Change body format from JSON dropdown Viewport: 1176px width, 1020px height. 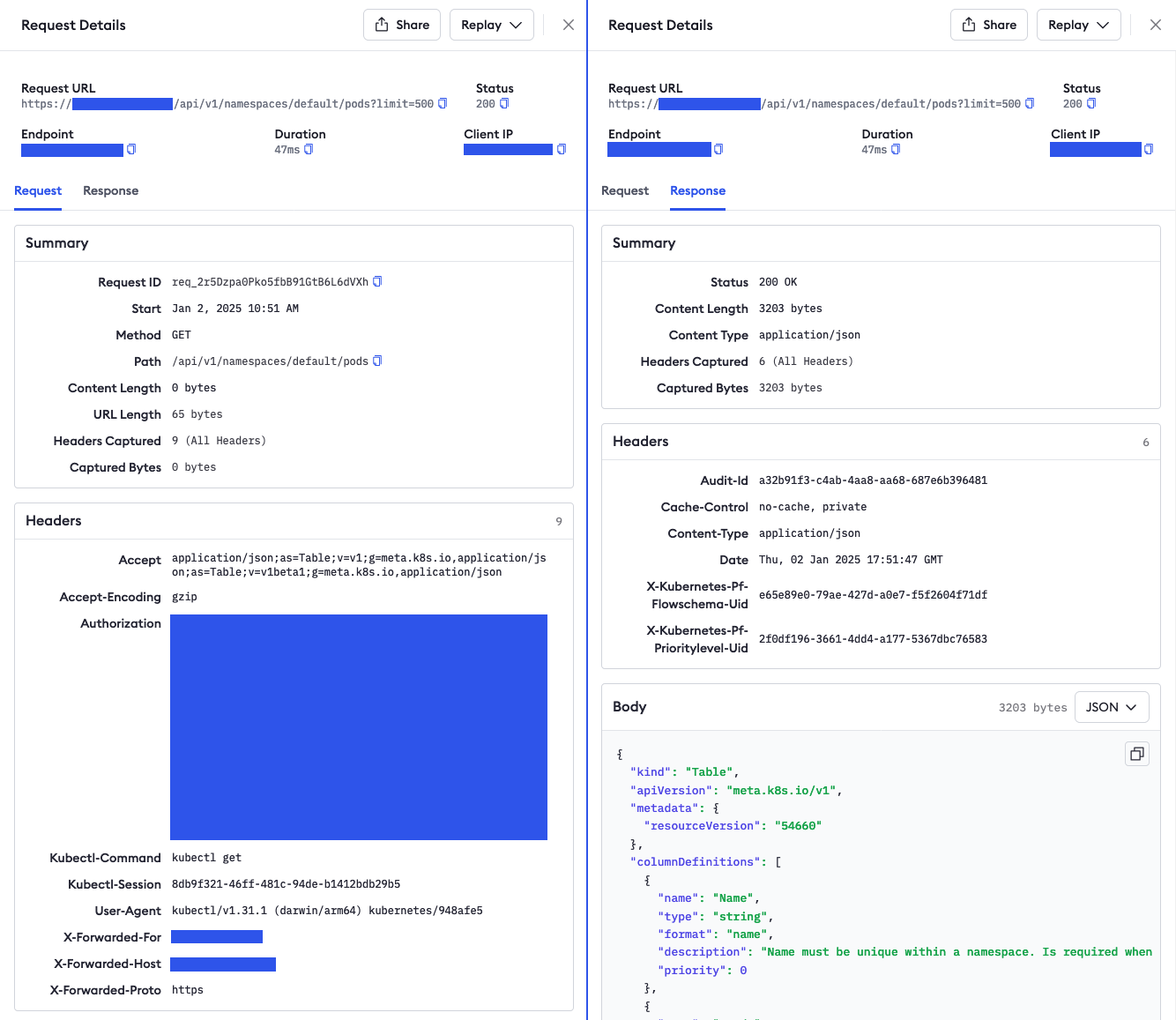coord(1111,707)
